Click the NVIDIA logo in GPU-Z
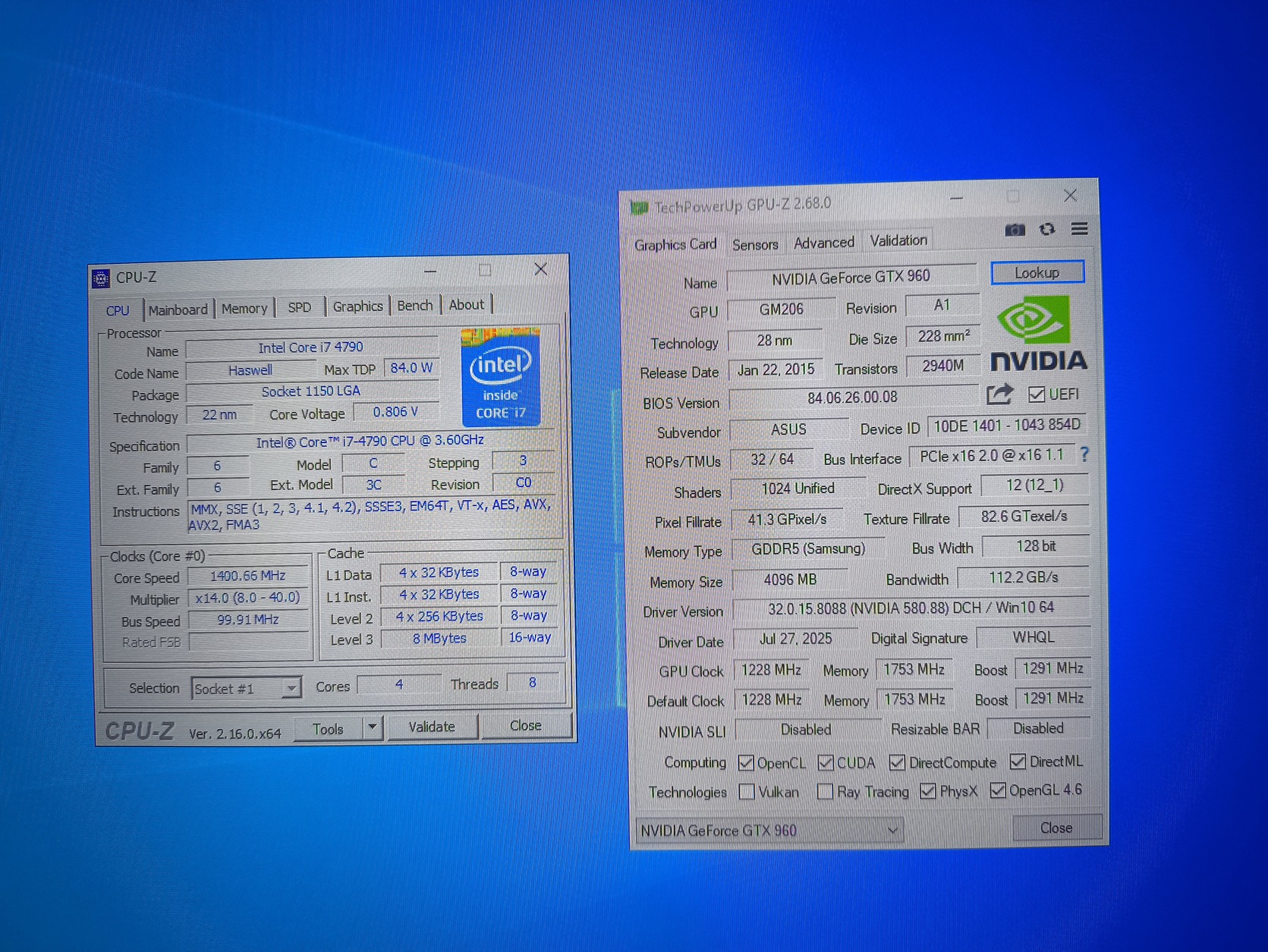1268x952 pixels. tap(1038, 332)
